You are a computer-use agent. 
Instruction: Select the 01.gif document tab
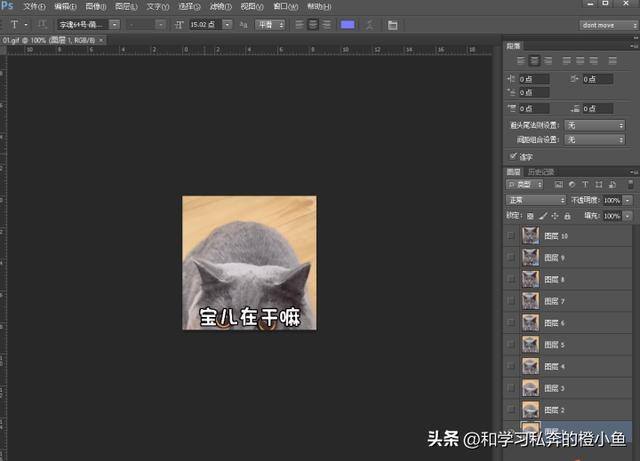tap(49, 40)
